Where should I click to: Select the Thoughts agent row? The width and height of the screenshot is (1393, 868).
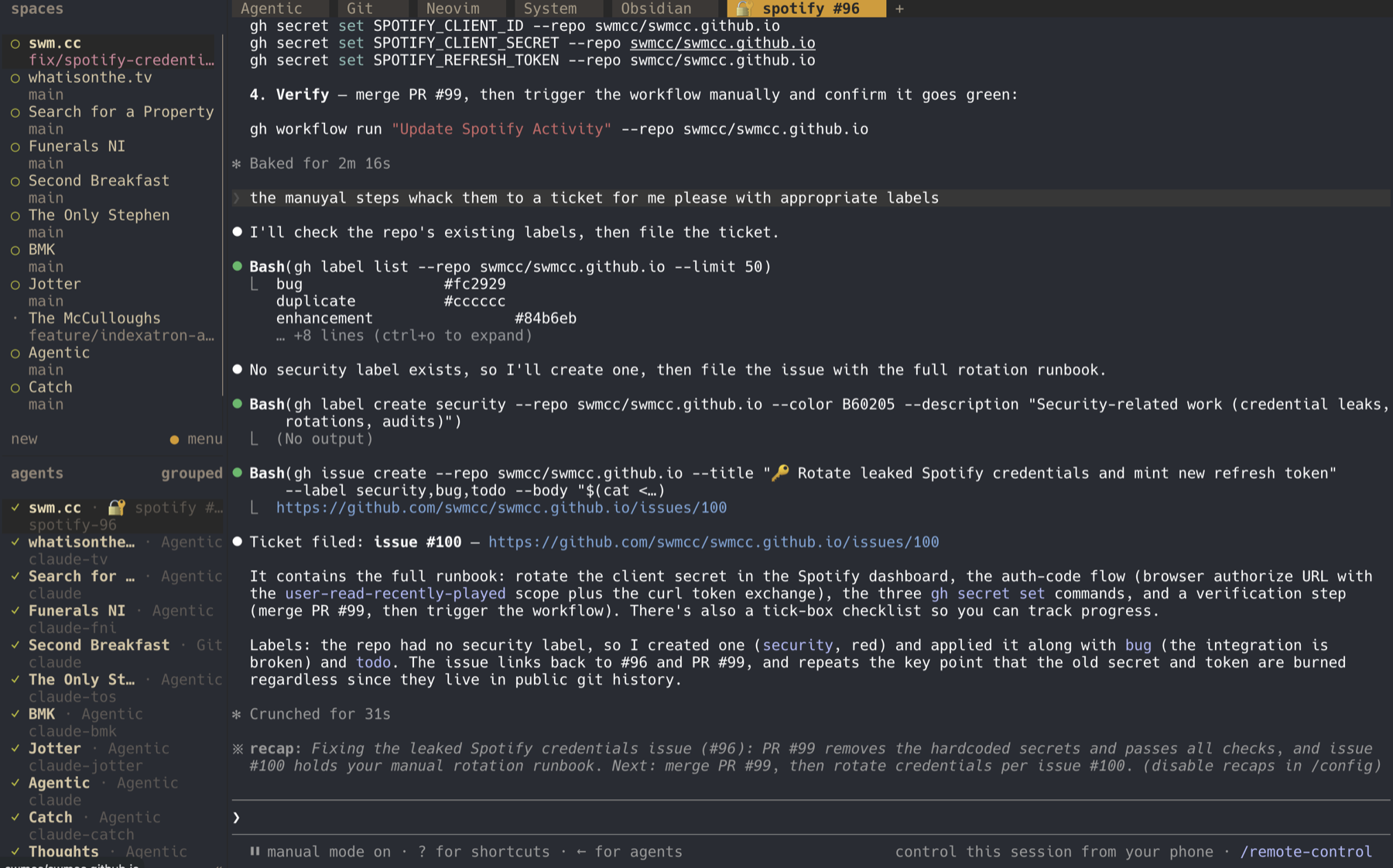coord(112,852)
